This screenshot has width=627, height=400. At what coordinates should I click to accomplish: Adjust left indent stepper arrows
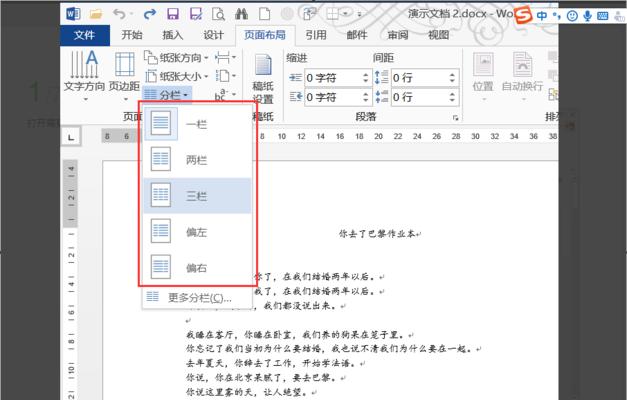click(x=365, y=78)
